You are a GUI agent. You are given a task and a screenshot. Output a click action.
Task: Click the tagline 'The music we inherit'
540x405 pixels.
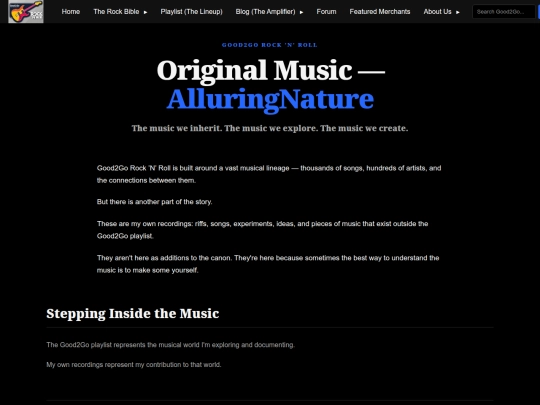click(270, 128)
